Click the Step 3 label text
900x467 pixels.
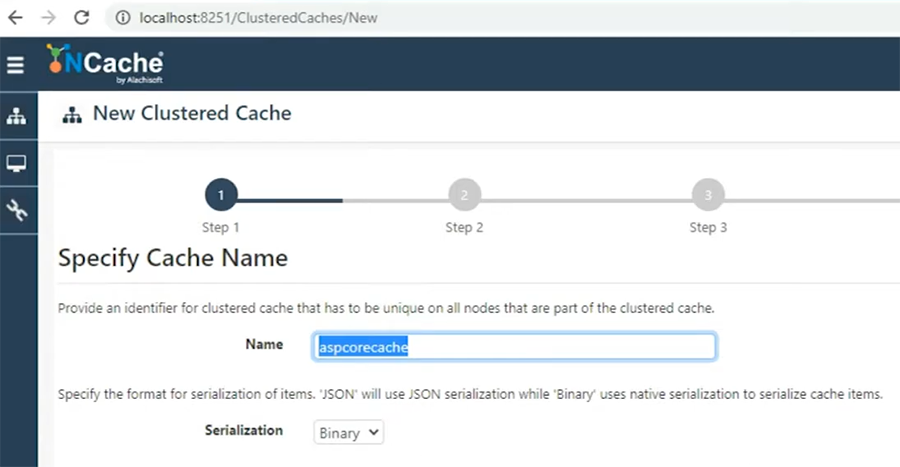click(x=708, y=227)
